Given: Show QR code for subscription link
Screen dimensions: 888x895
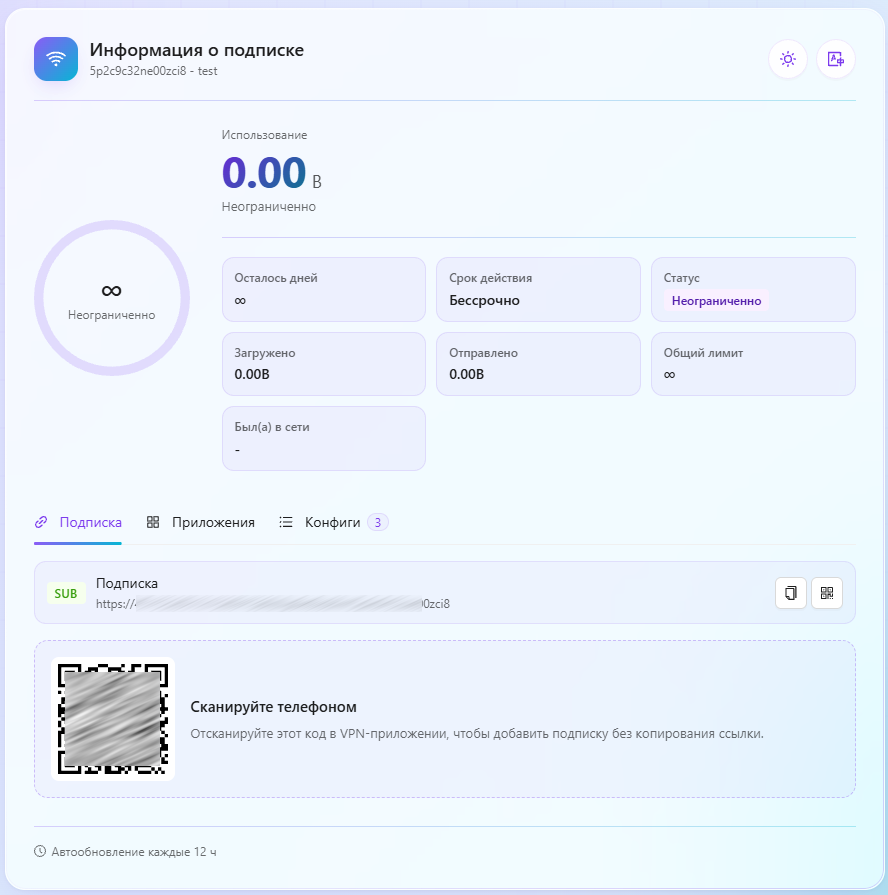Looking at the screenshot, I should click(826, 592).
